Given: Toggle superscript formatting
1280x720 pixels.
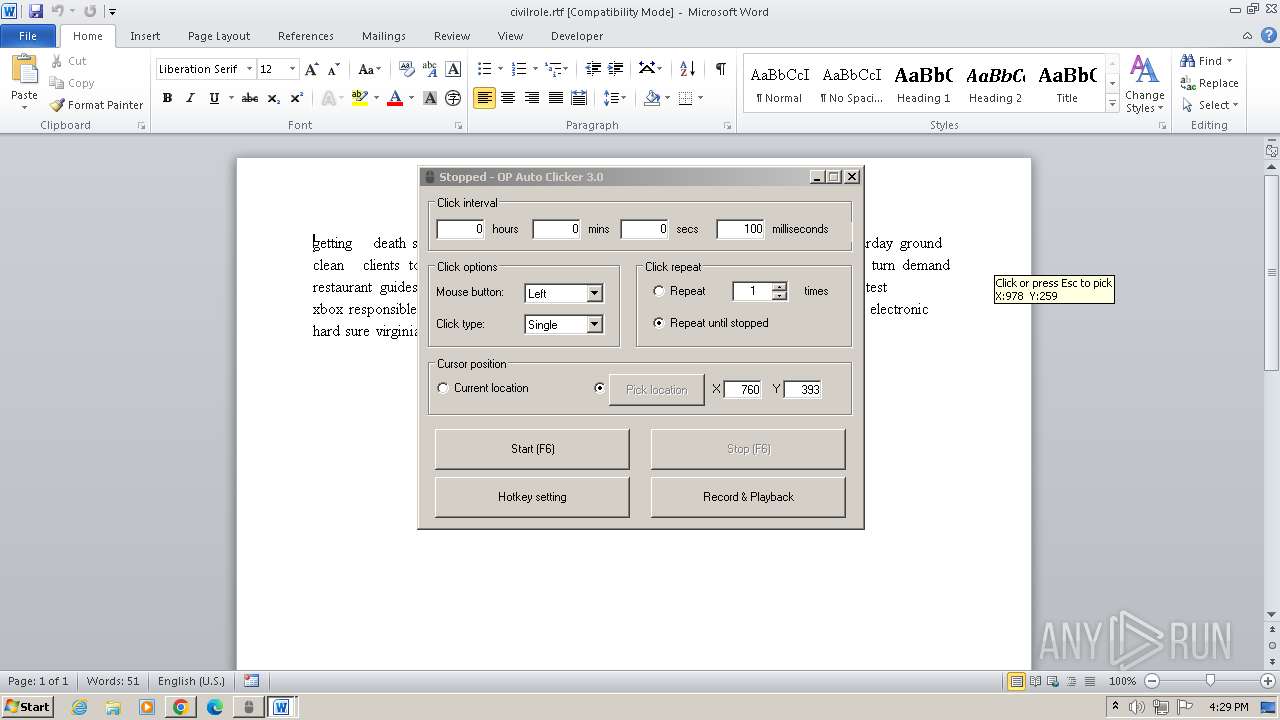Looking at the screenshot, I should (x=297, y=98).
